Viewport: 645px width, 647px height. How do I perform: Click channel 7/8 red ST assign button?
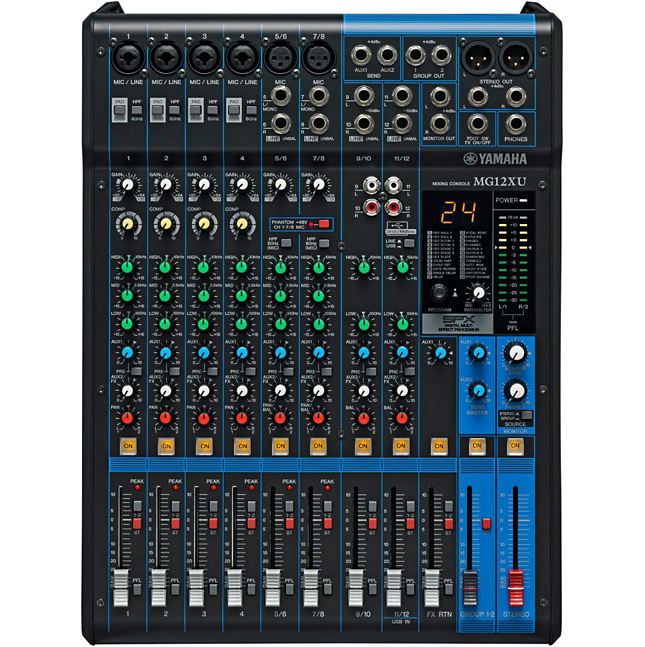[327, 524]
